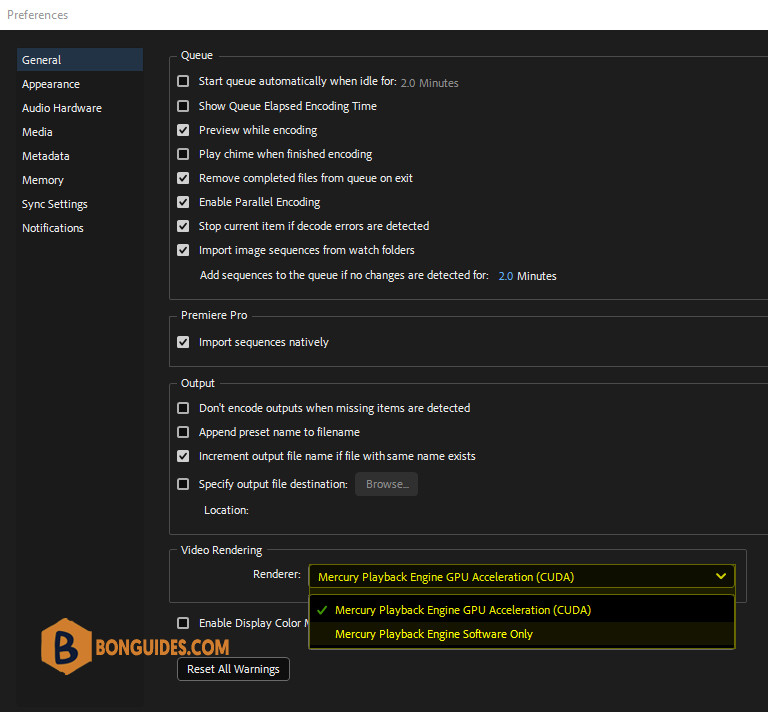Choose Mercury Playback Engine GPU Acceleration (CUDA) option
Image resolution: width=768 pixels, height=712 pixels.
(x=522, y=610)
